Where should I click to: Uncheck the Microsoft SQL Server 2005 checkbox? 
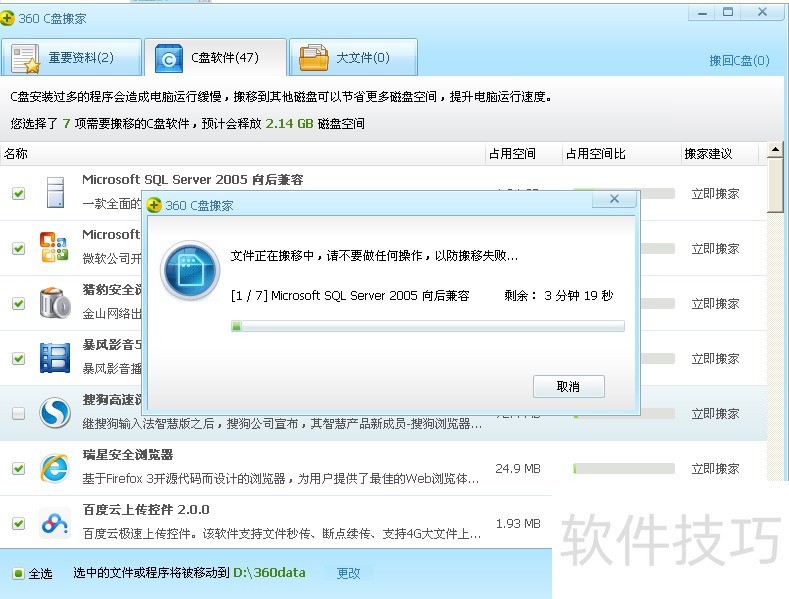[x=18, y=193]
